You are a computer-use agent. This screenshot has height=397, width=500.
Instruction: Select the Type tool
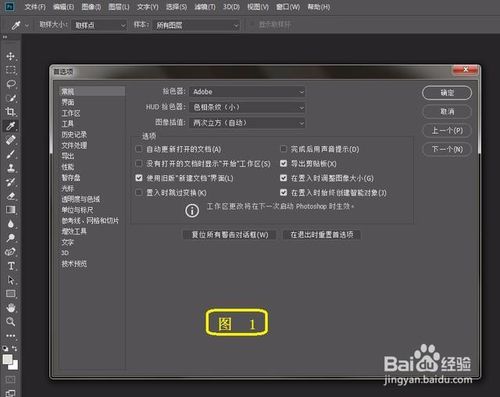click(11, 266)
